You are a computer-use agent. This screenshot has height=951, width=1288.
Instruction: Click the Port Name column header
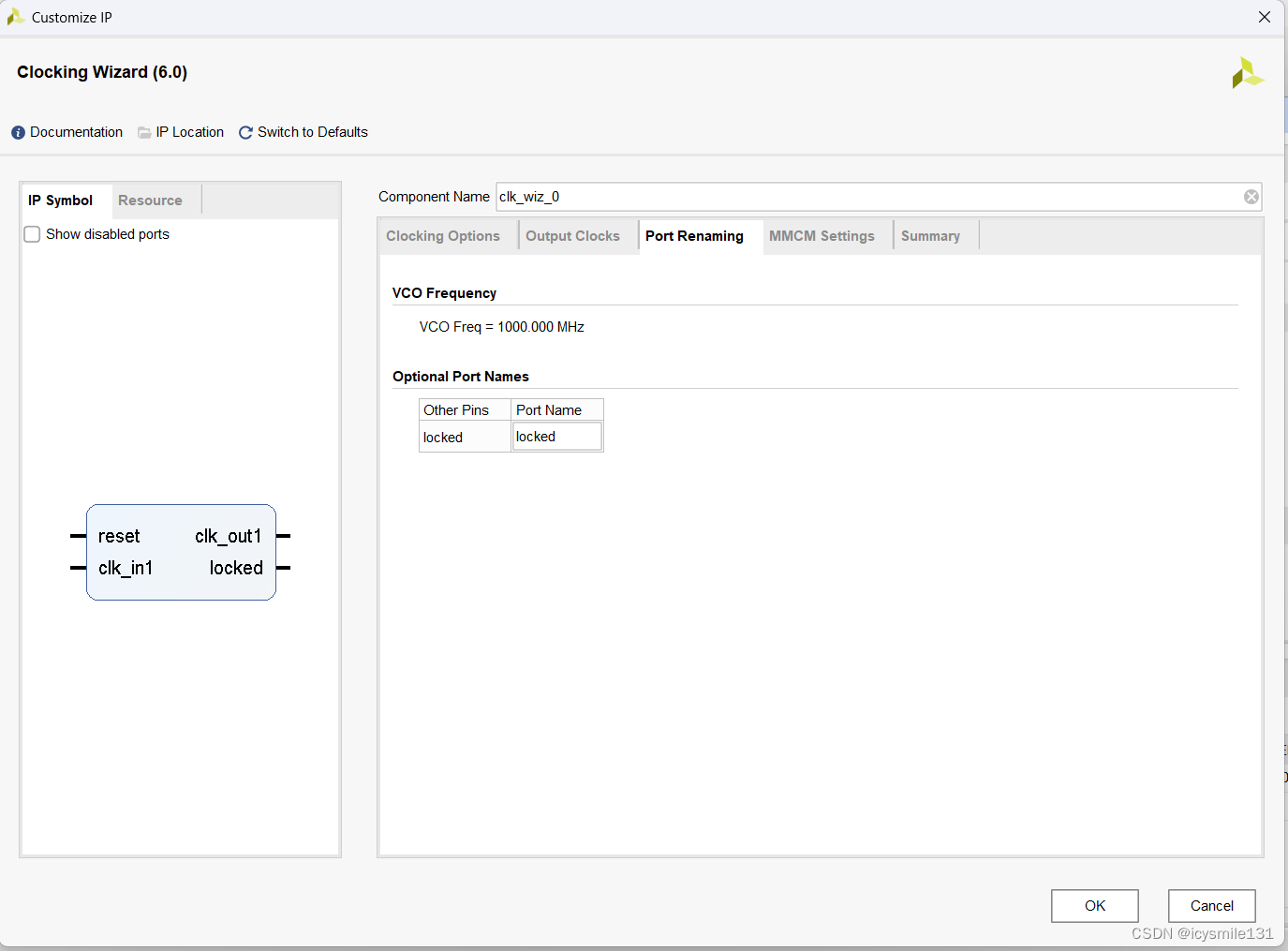click(x=557, y=410)
